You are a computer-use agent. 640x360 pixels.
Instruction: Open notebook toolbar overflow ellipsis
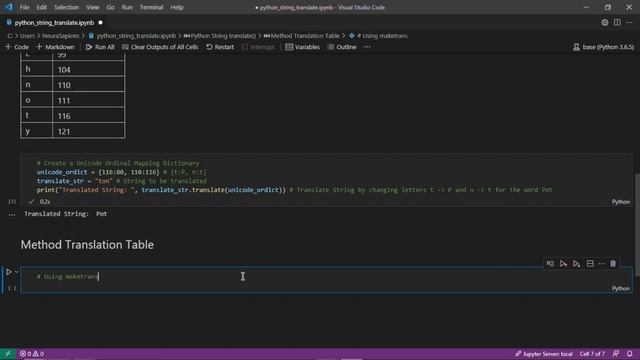coord(367,47)
